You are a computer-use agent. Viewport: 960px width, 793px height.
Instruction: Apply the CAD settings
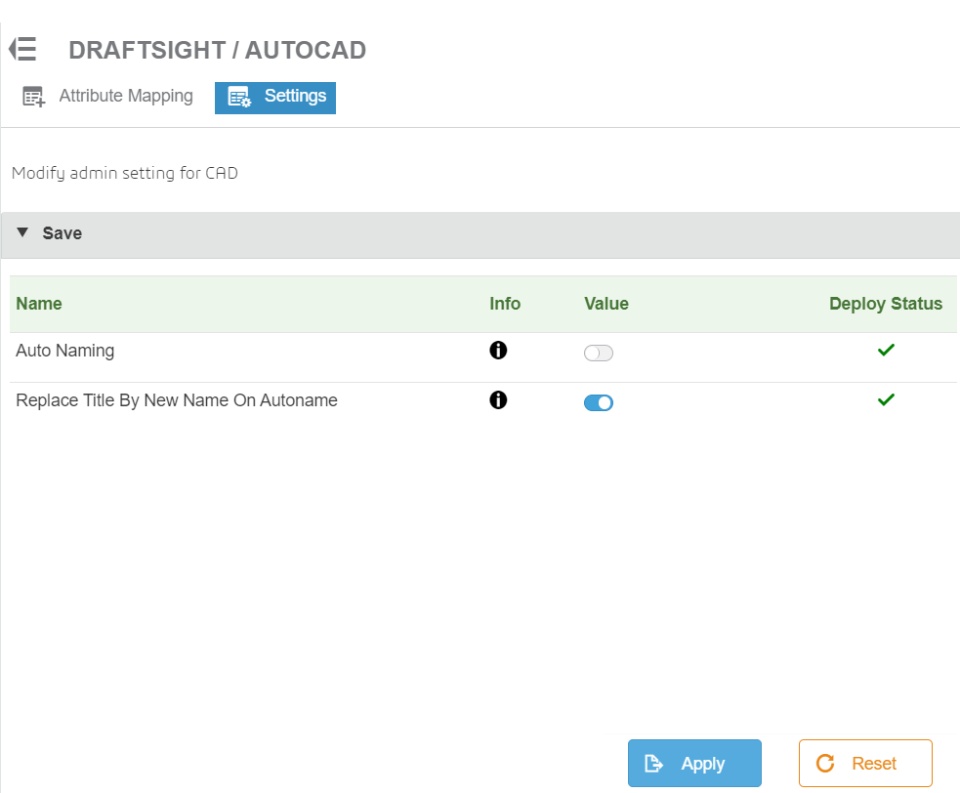tap(694, 763)
